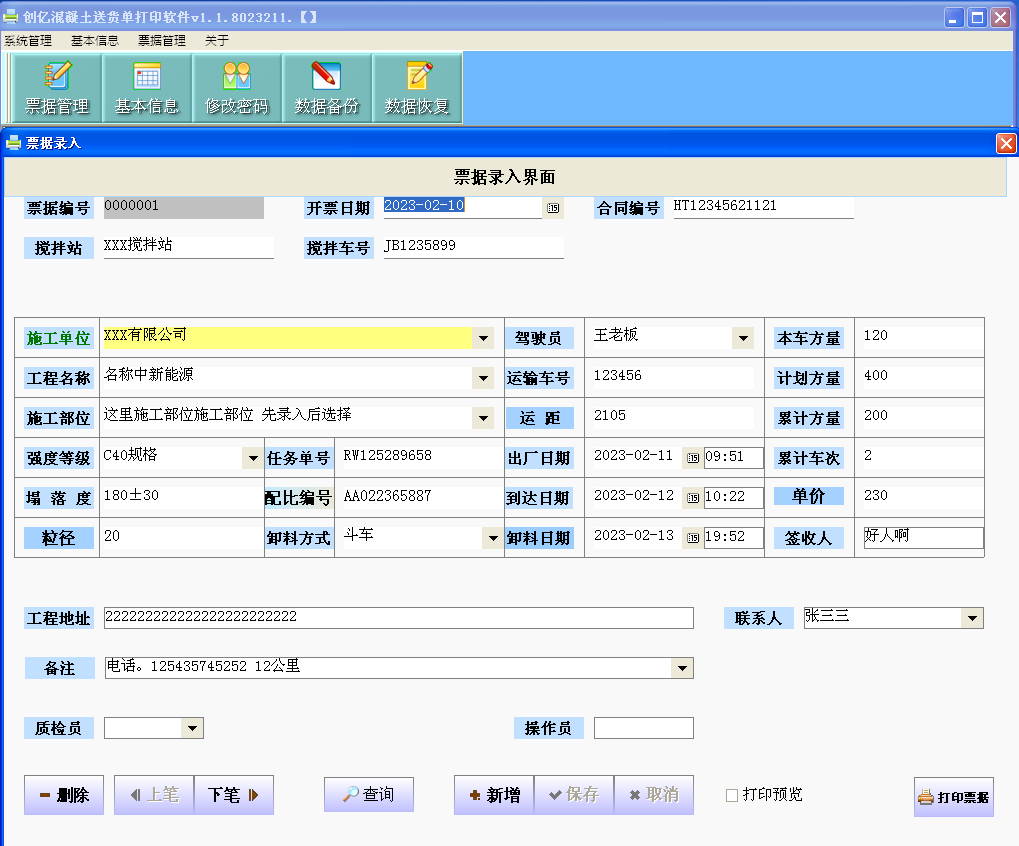Close the 票据录入 sub-window
The image size is (1019, 846).
[x=1006, y=143]
